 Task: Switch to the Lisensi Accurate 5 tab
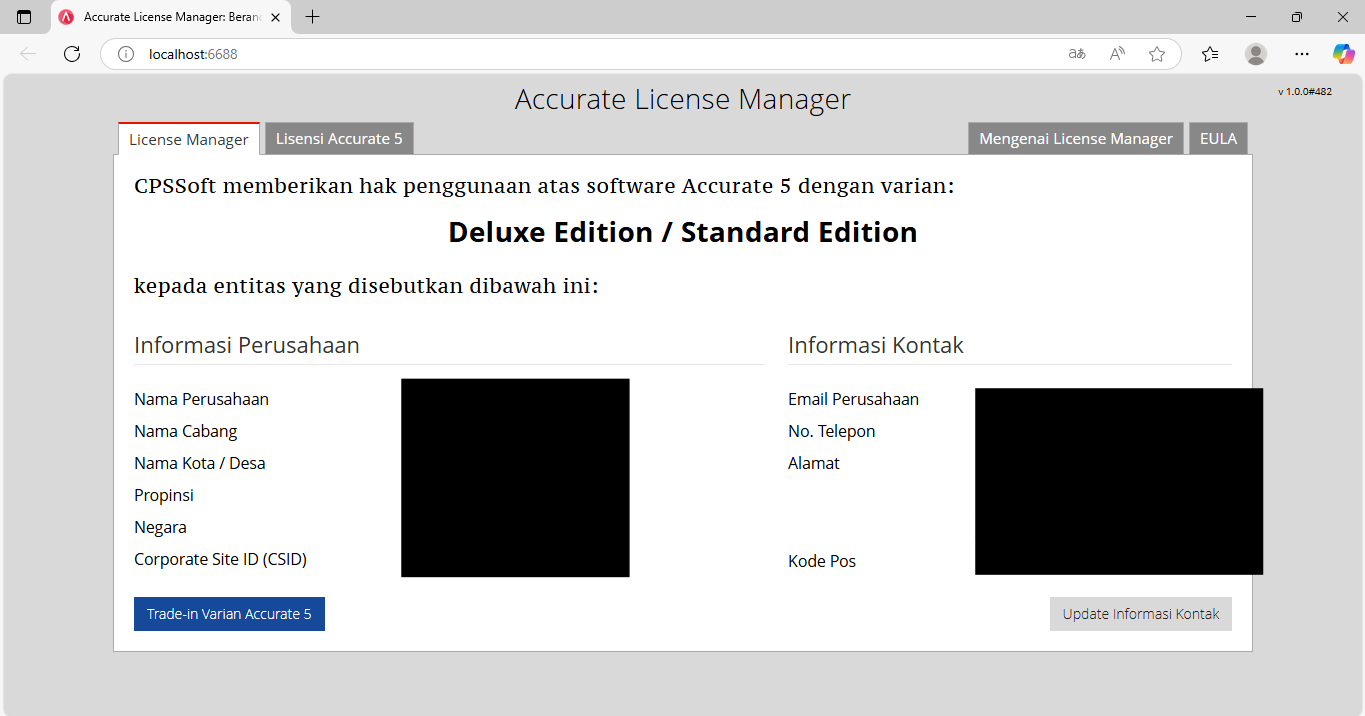[339, 139]
